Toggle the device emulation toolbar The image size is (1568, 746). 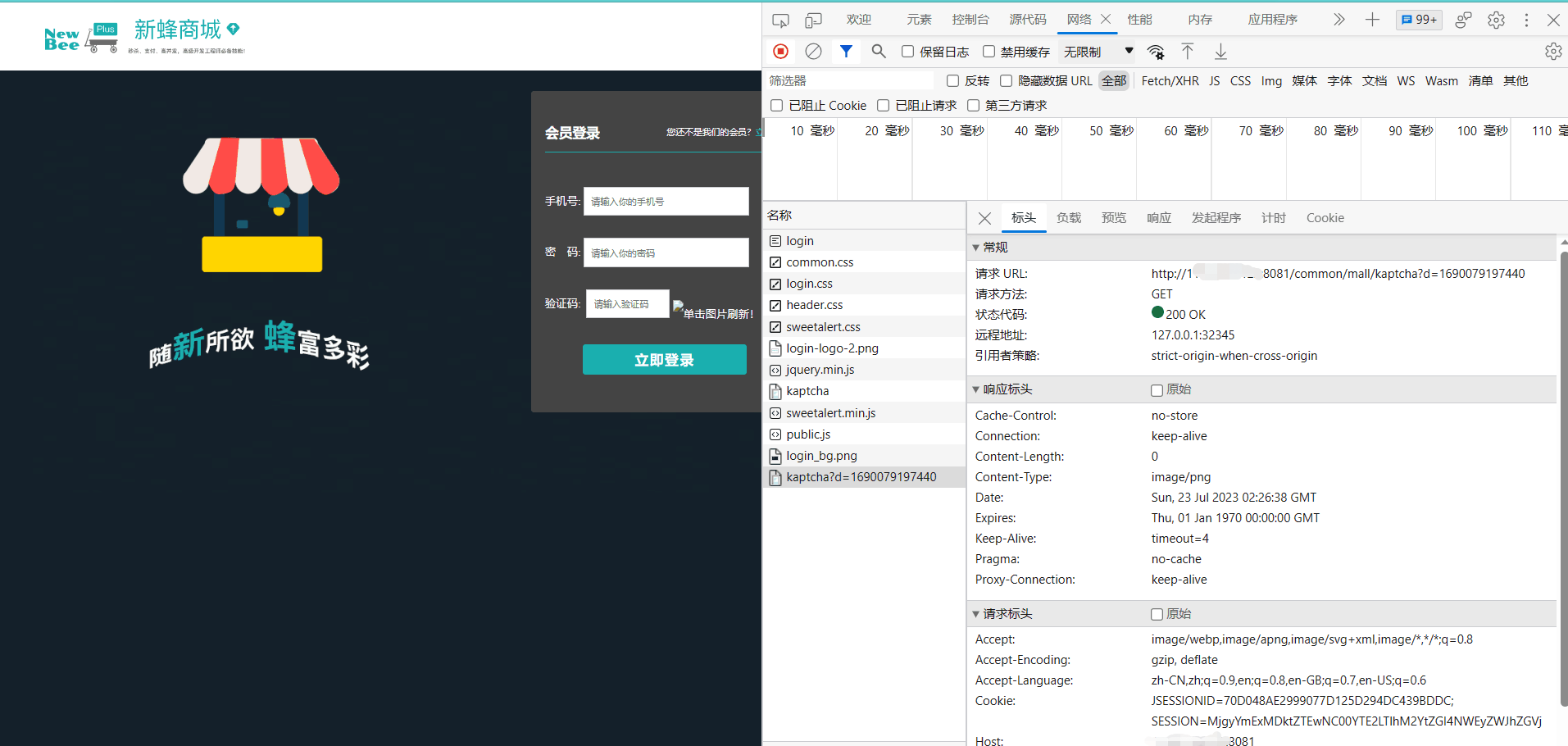point(812,19)
